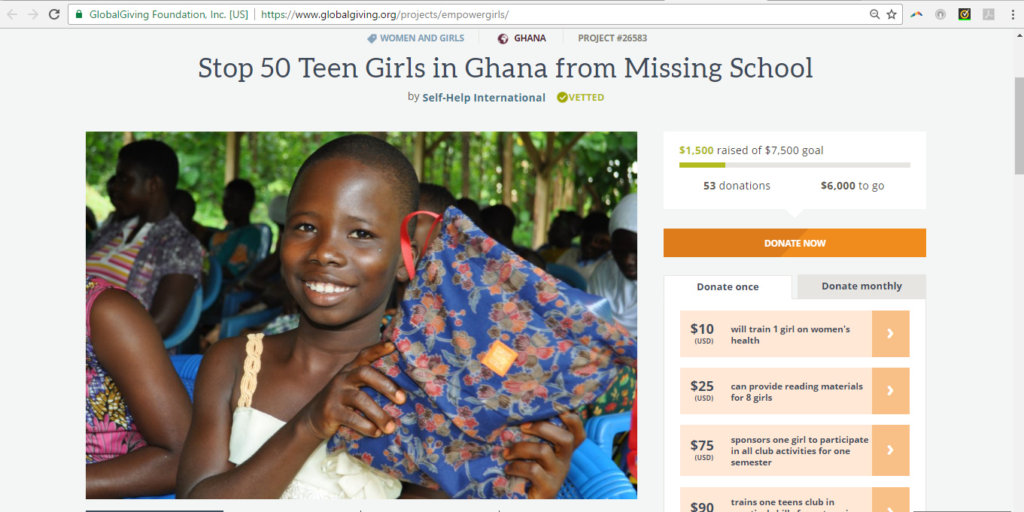Expand the $25 reading materials donation option
1024x512 pixels.
click(x=890, y=392)
